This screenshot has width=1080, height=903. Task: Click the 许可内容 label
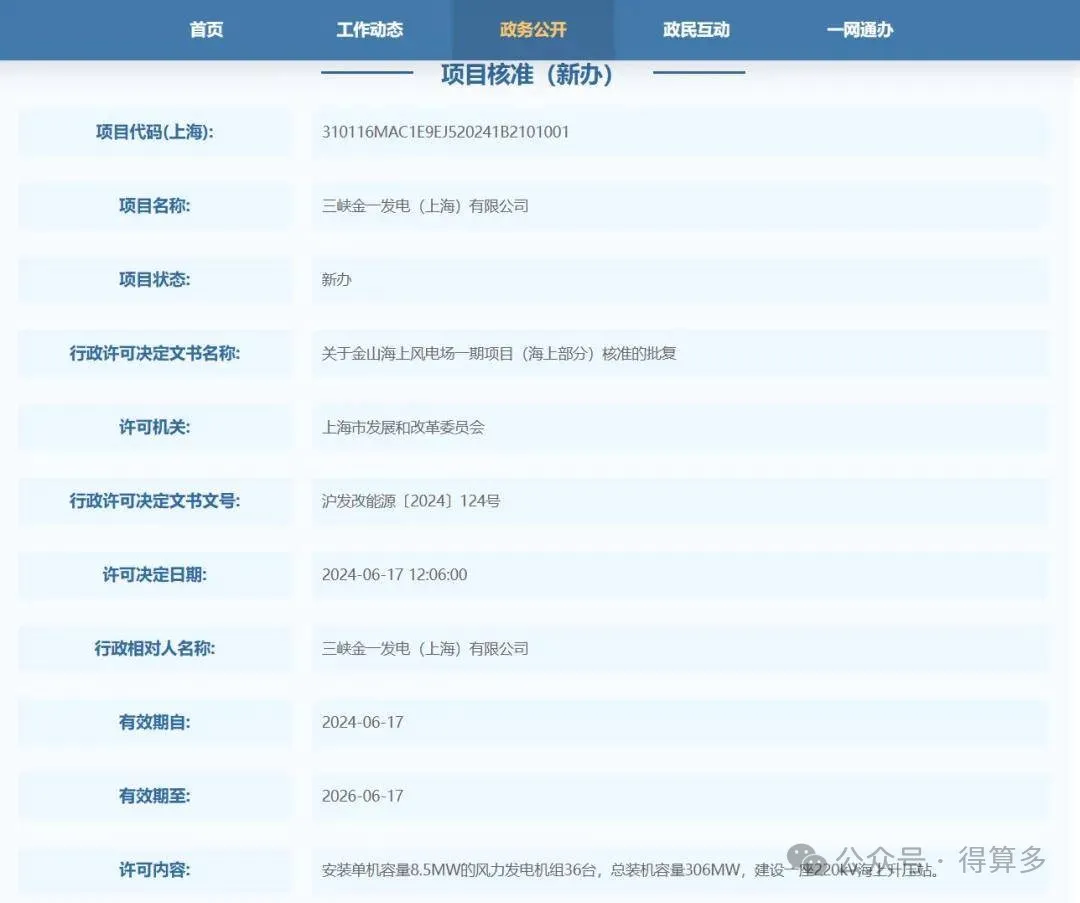(x=154, y=869)
